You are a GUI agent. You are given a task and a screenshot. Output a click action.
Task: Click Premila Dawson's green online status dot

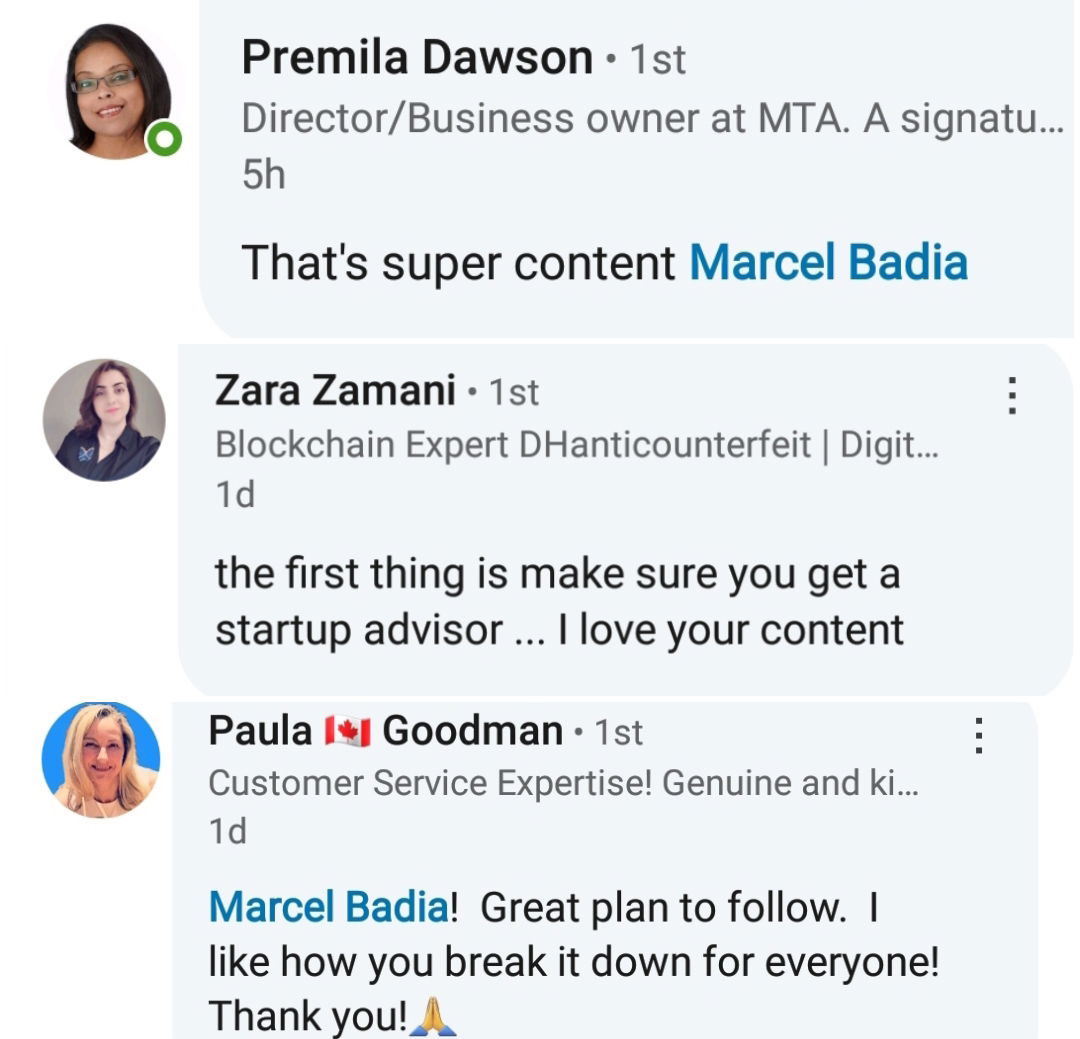click(x=166, y=142)
